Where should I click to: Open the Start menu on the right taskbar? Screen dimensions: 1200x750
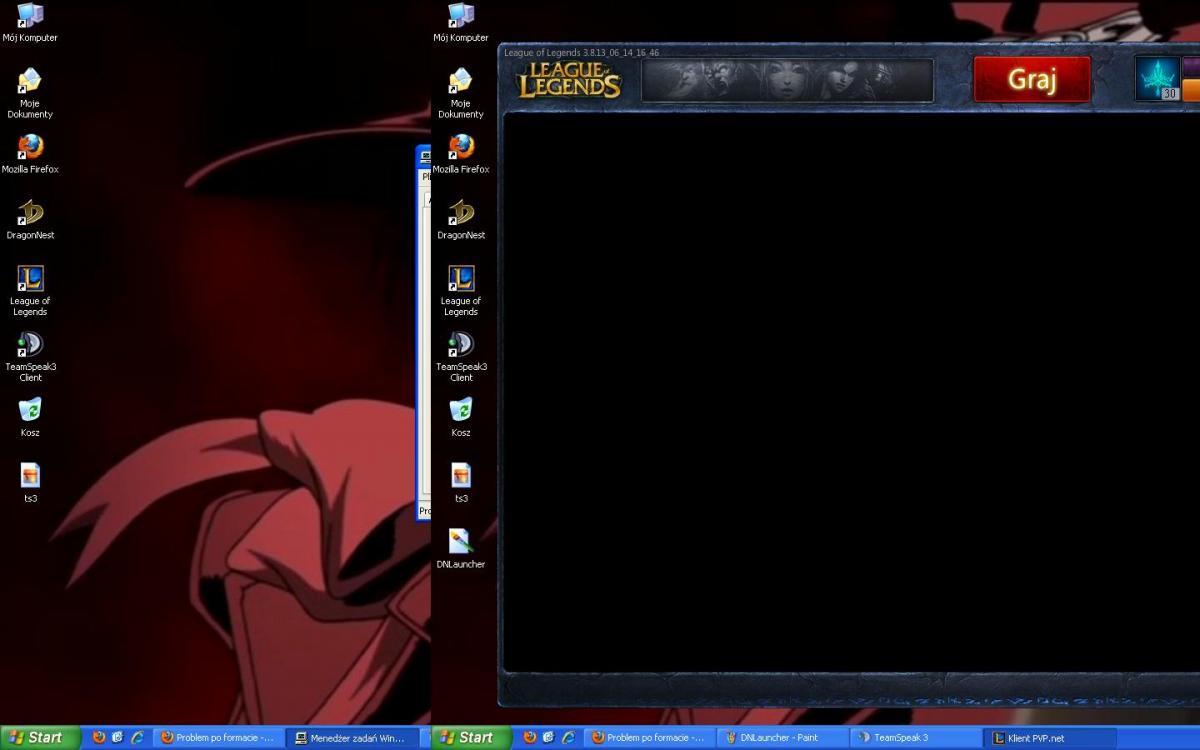[x=471, y=737]
